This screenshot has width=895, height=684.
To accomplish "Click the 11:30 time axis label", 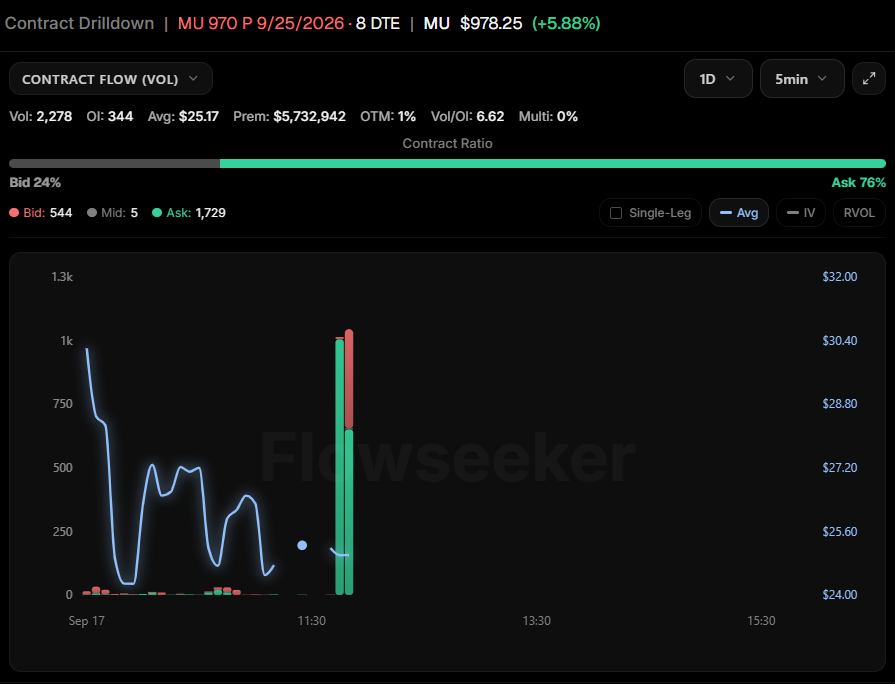I will [312, 621].
